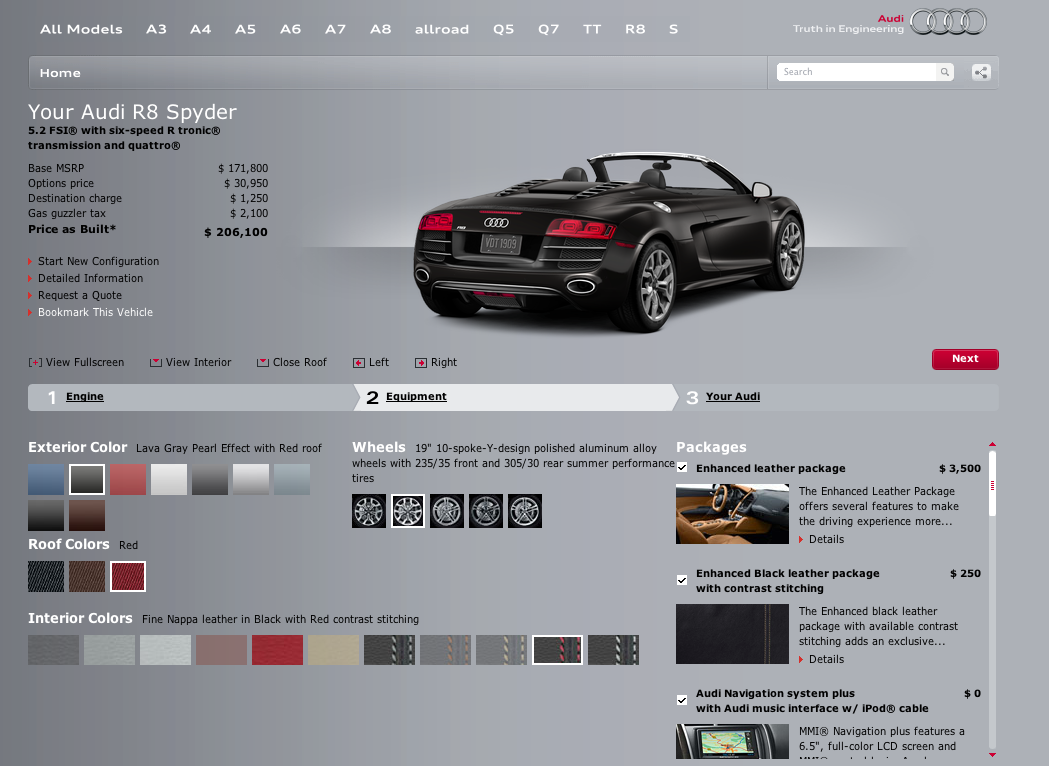Open the Enhanced Black leather stitching thumbnail
This screenshot has height=766, width=1049.
pos(732,634)
